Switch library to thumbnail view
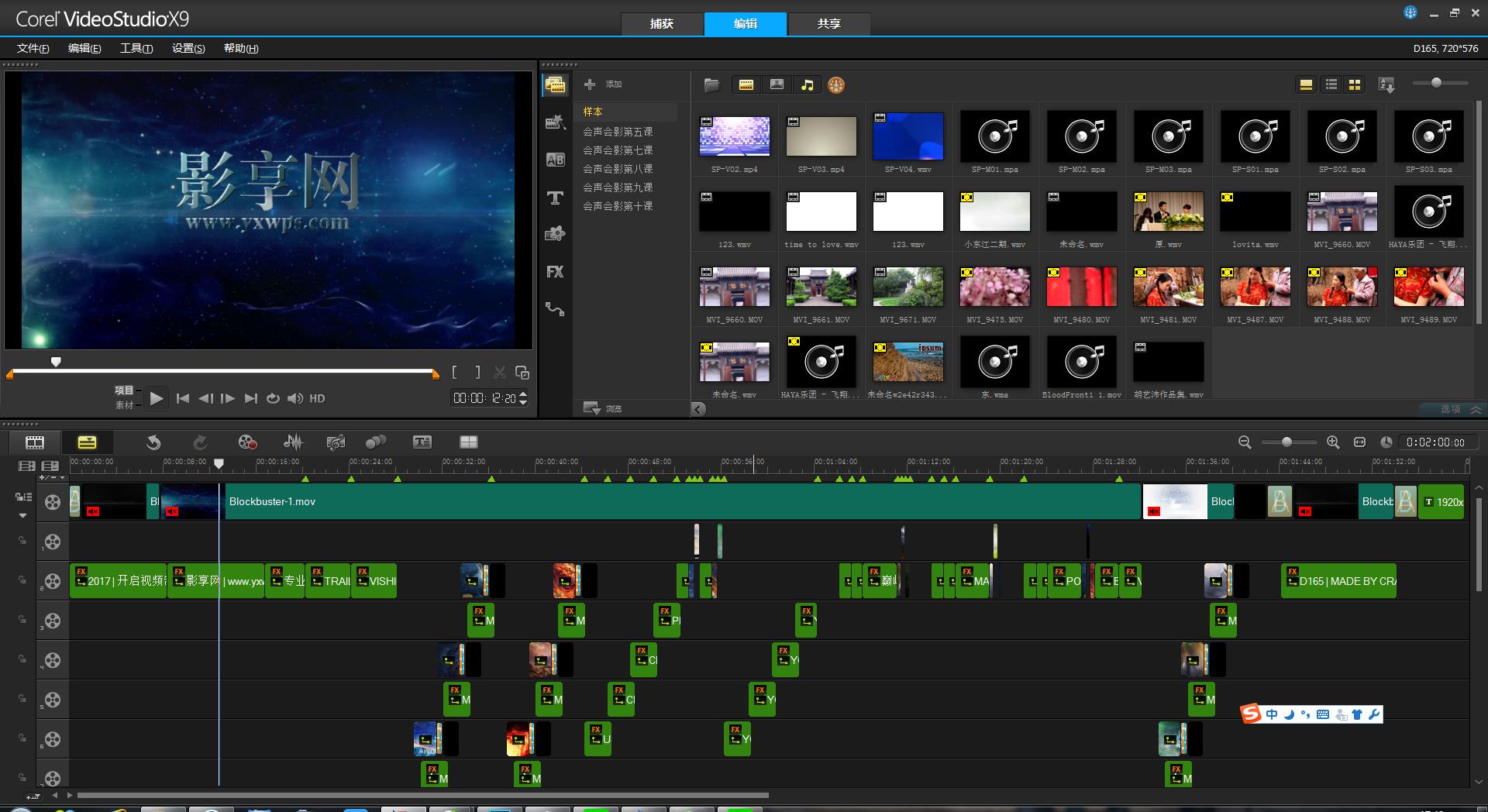The image size is (1488, 812). (1355, 84)
